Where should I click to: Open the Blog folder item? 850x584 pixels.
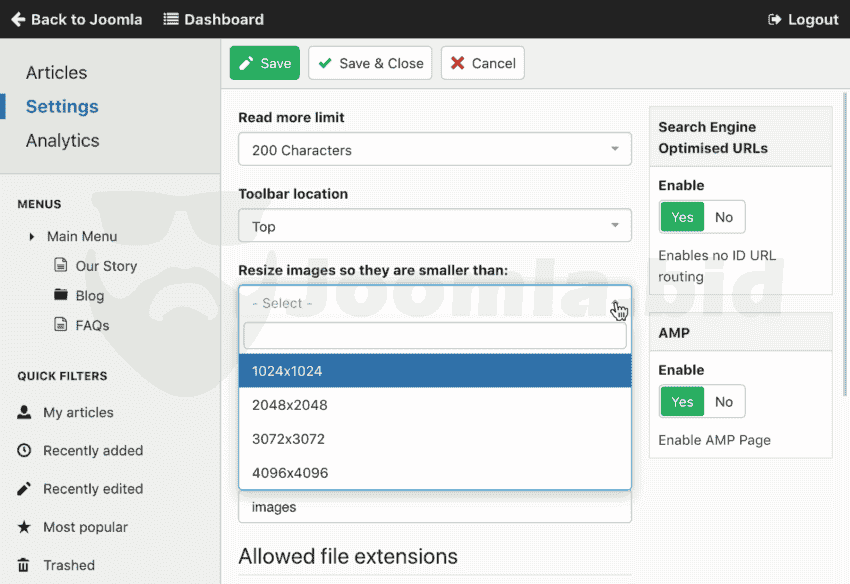click(89, 296)
